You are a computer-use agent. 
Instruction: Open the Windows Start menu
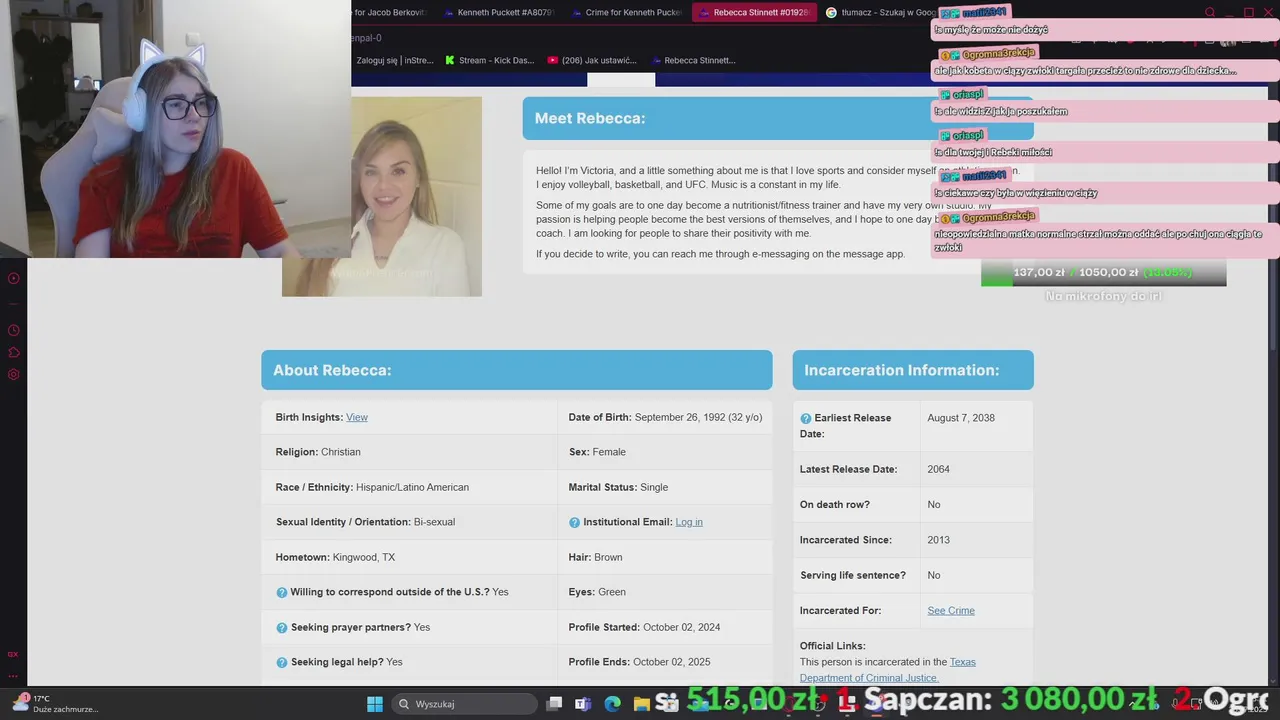(374, 704)
